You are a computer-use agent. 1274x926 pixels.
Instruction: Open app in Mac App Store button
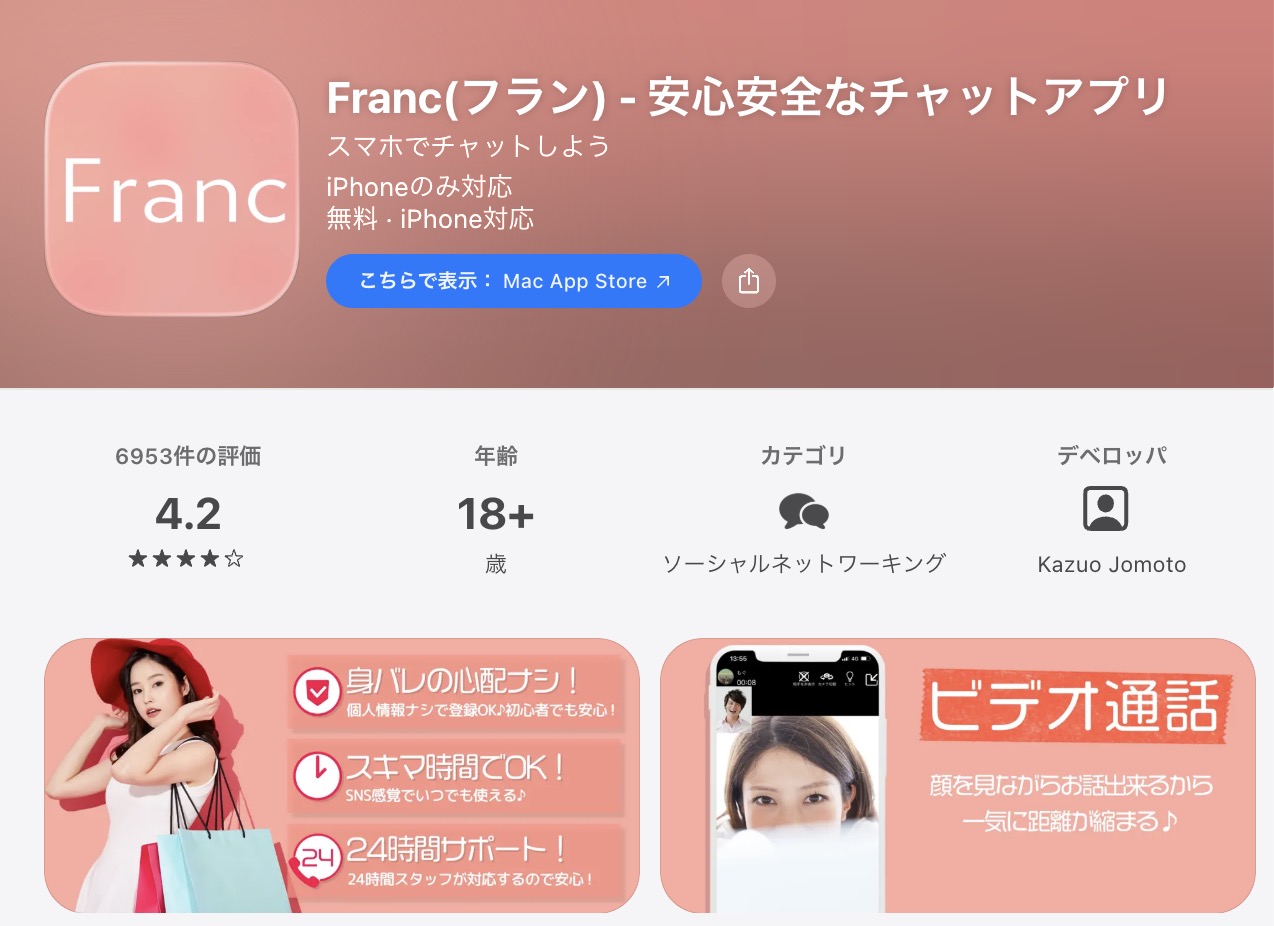[x=514, y=281]
